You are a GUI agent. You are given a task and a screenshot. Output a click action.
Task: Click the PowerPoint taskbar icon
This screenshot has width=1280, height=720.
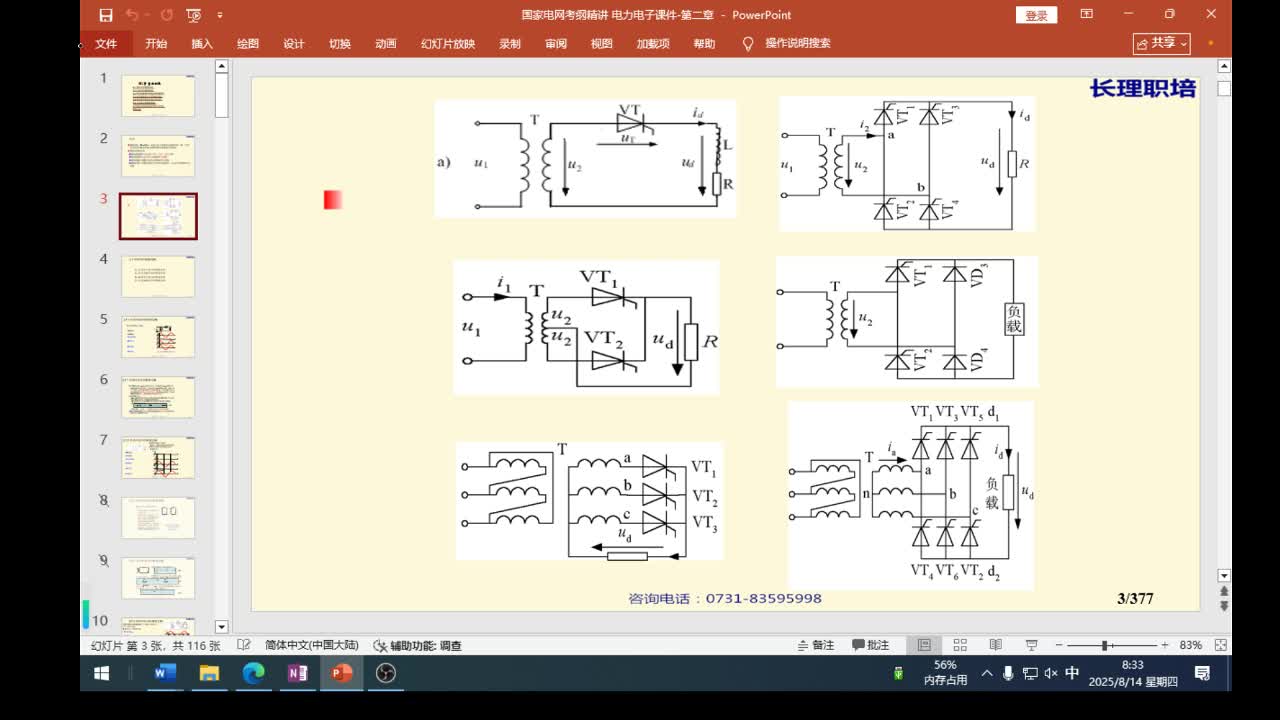[342, 674]
